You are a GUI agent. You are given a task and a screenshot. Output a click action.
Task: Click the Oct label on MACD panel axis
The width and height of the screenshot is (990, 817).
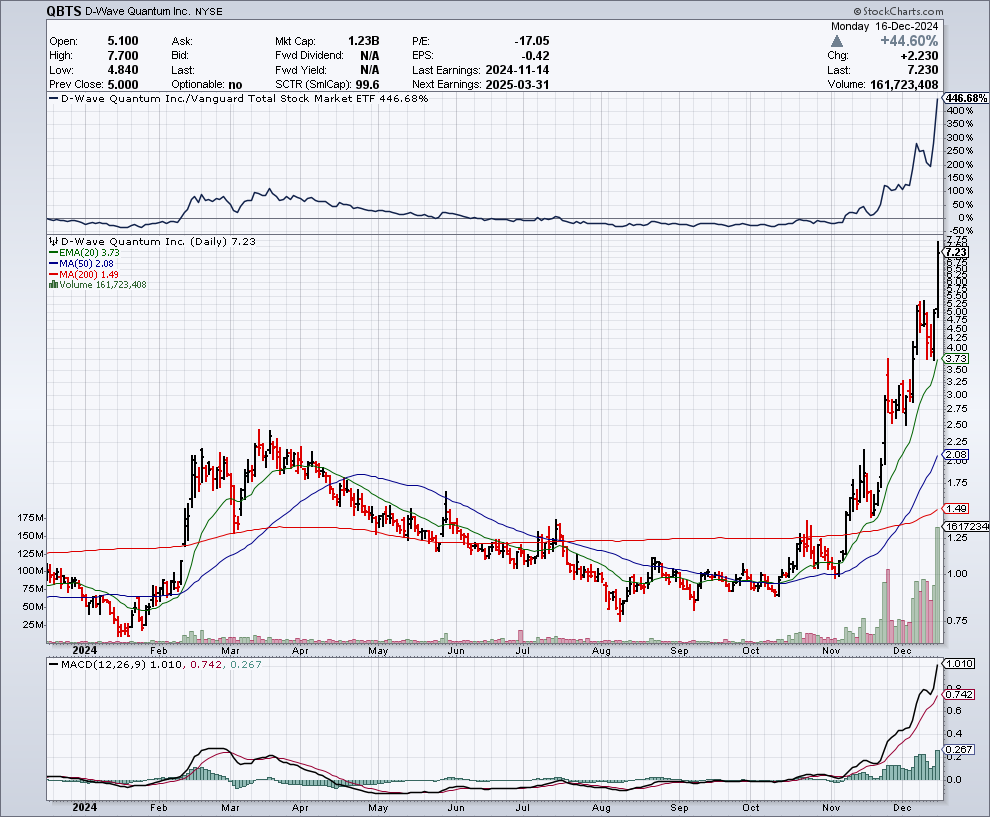click(x=751, y=808)
